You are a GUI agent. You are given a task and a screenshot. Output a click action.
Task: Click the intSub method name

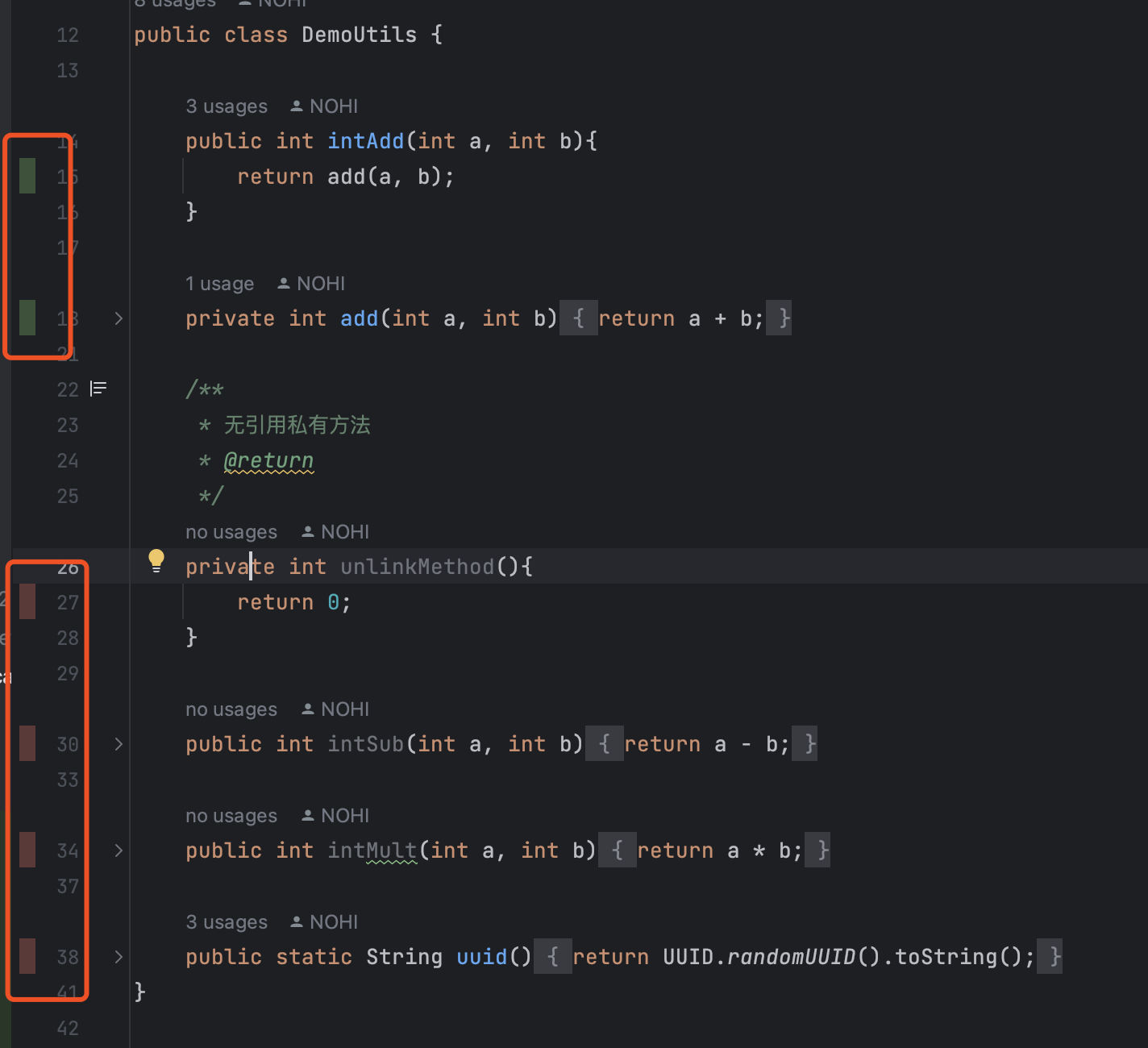[x=366, y=744]
